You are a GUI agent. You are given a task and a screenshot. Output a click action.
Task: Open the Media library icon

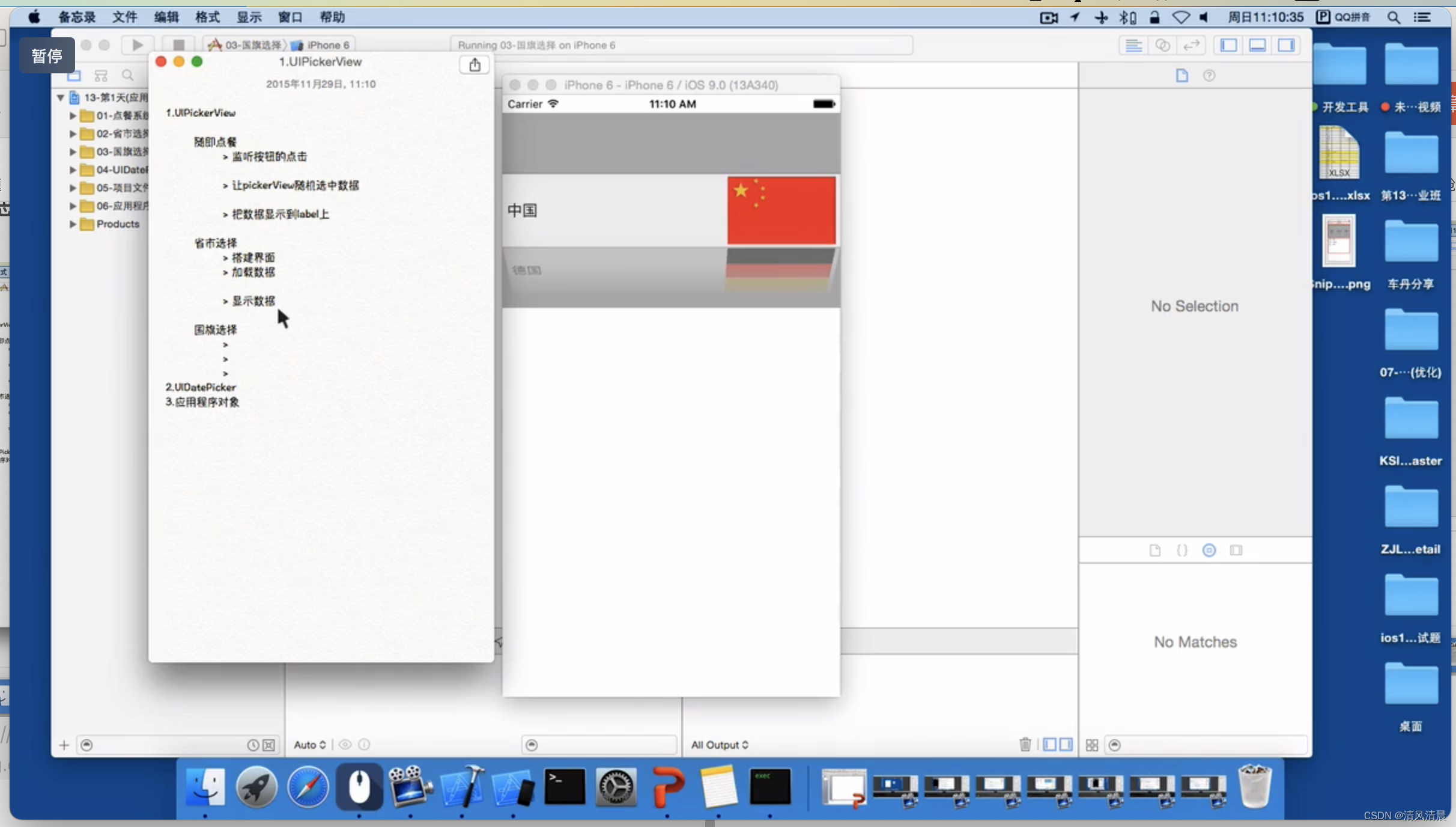point(1236,550)
